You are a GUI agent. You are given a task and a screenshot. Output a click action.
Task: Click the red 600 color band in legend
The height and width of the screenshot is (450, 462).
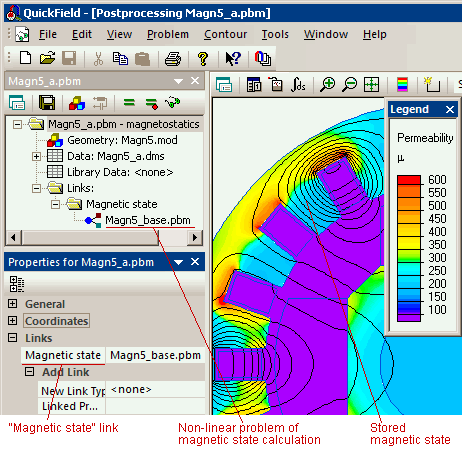[409, 180]
